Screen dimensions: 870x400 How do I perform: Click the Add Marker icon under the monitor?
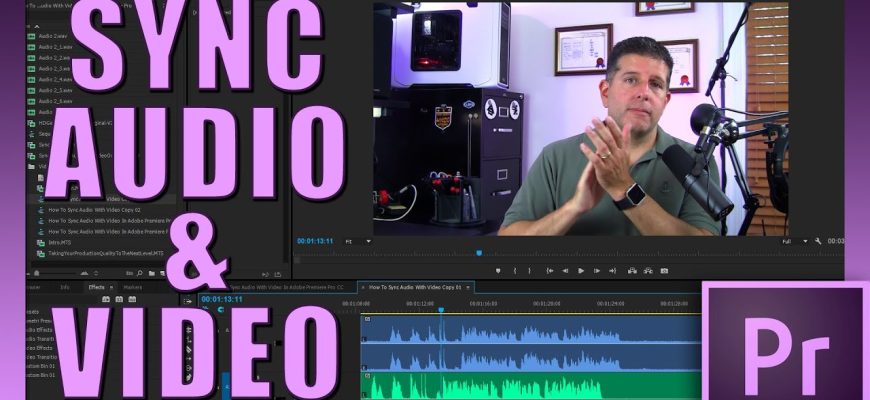(x=498, y=270)
